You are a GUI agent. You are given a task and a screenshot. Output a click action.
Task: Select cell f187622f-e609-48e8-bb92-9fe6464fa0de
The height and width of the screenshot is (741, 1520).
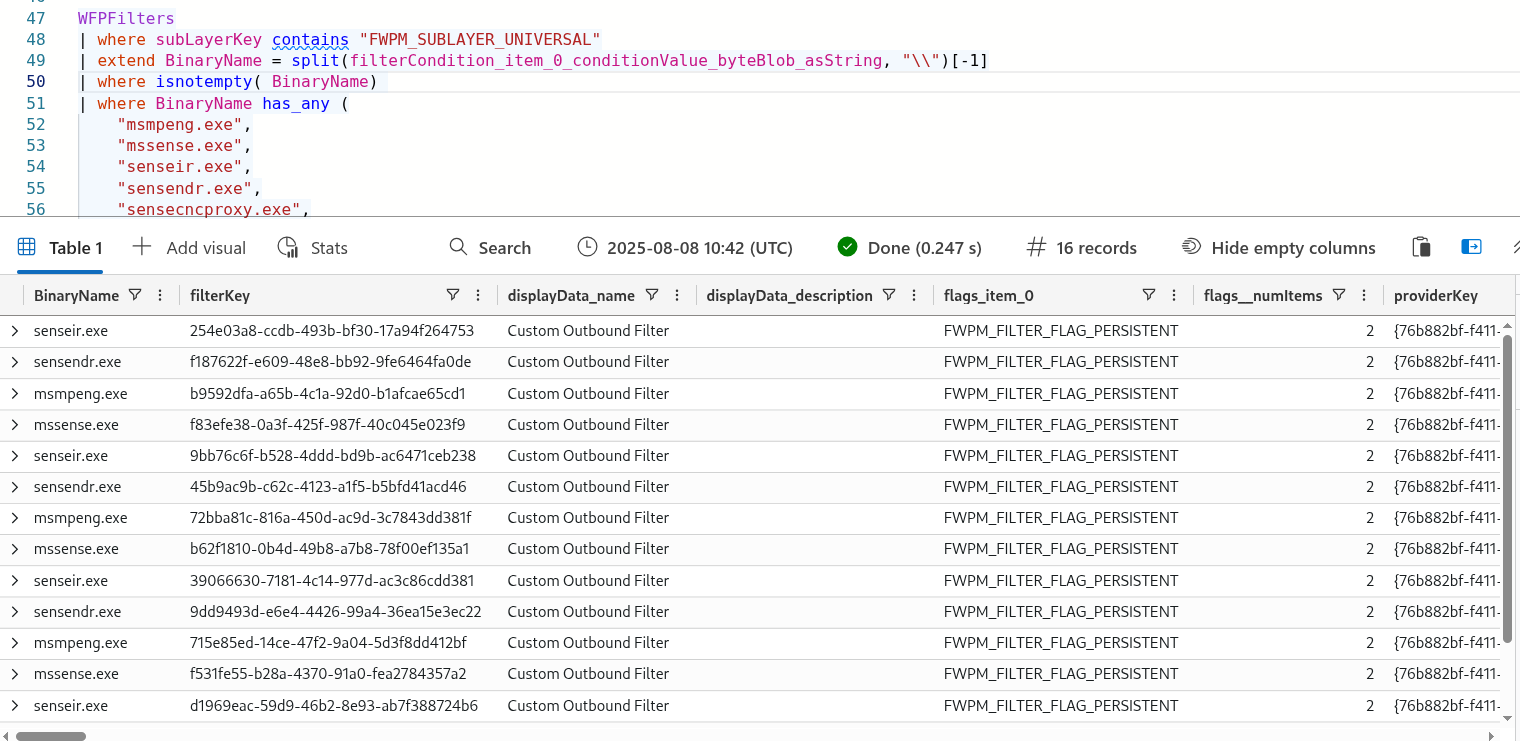(x=330, y=361)
